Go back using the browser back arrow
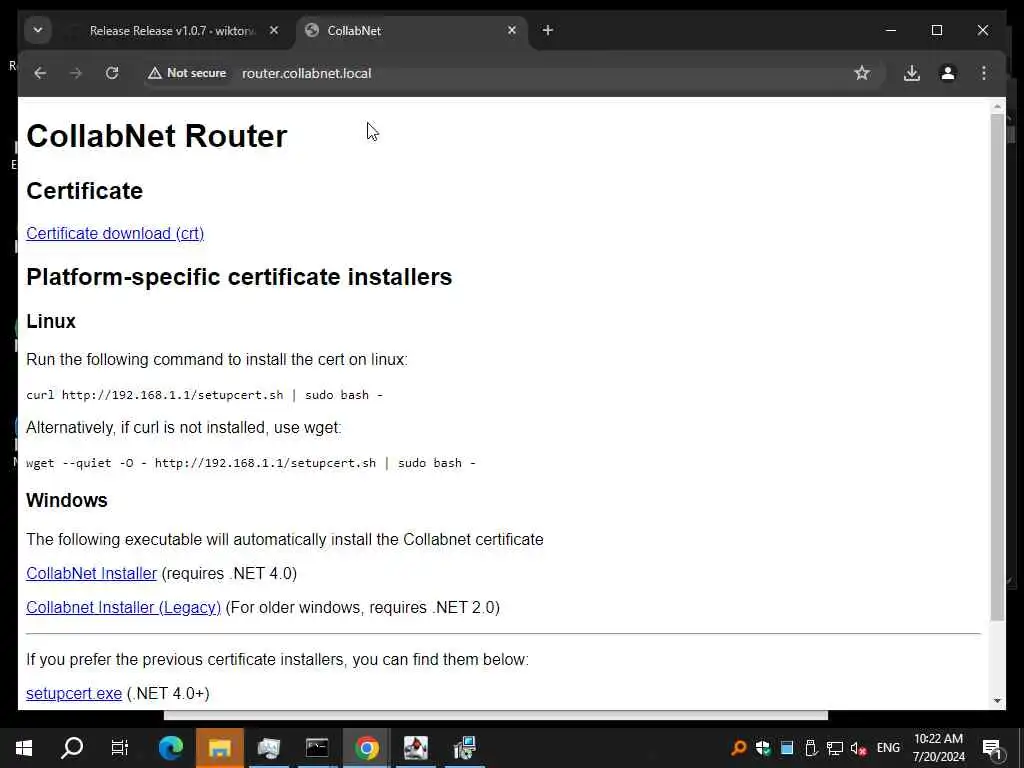 coord(40,73)
